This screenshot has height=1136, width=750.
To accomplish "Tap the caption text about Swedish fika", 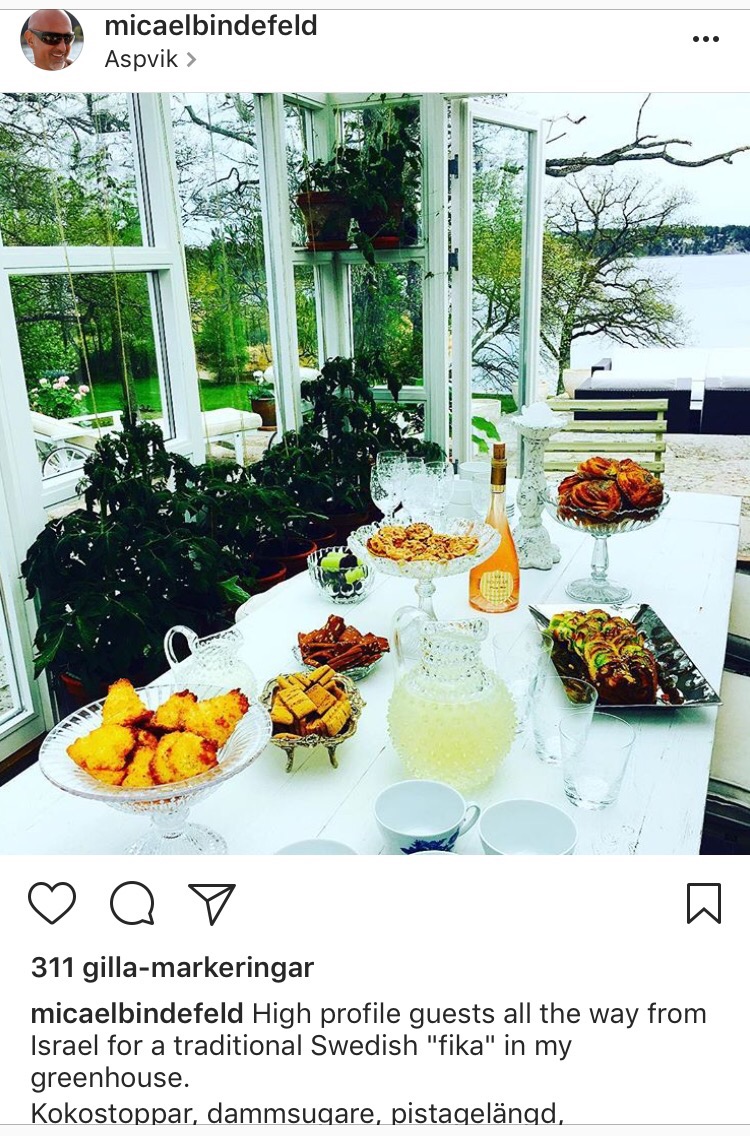I will click(368, 1045).
